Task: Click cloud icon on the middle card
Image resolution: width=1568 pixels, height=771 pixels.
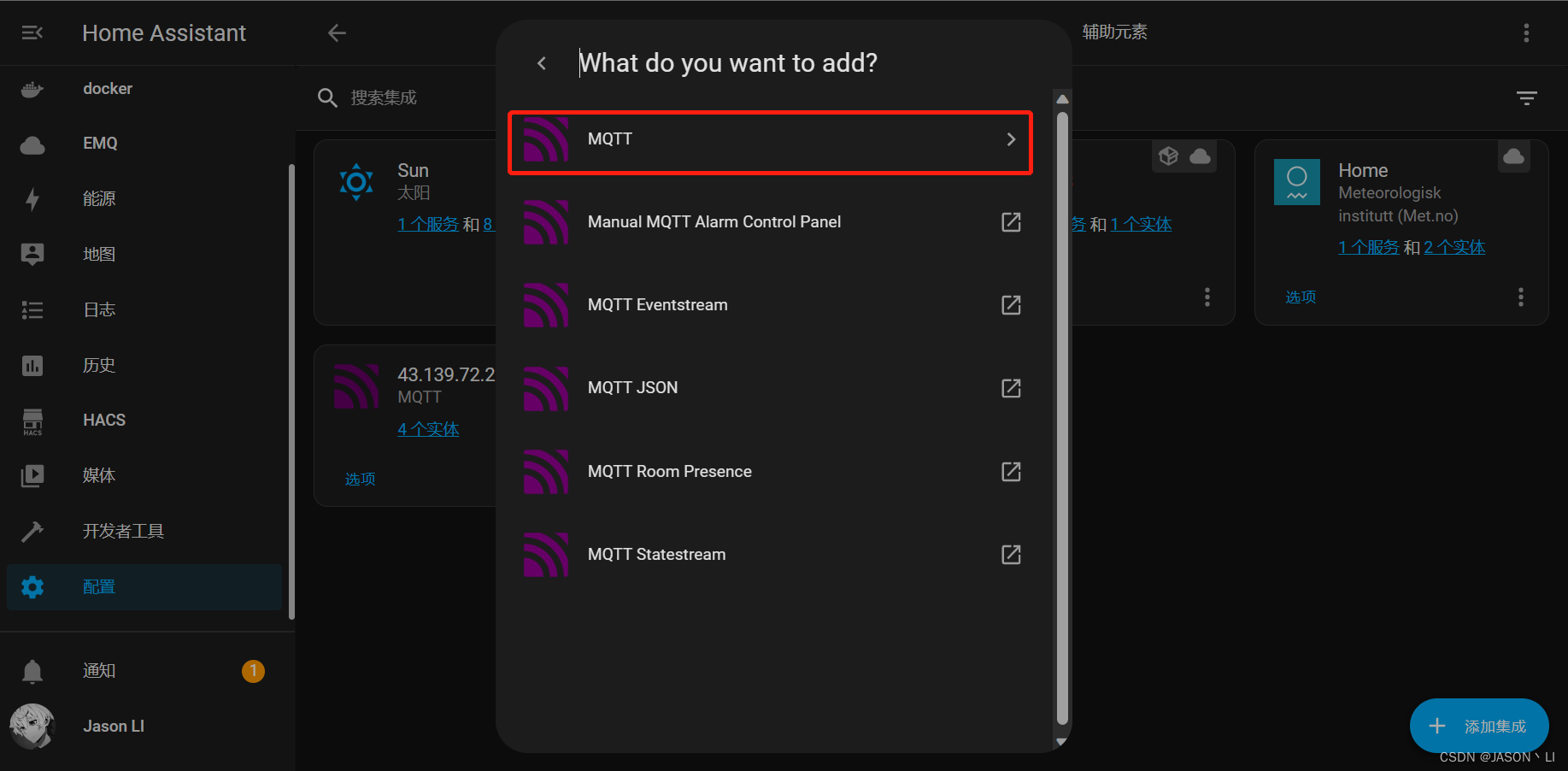Action: [x=1201, y=156]
